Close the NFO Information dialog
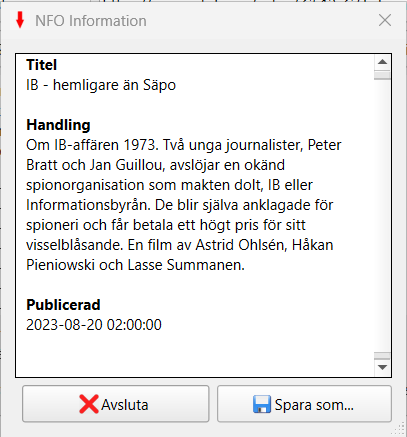The width and height of the screenshot is (407, 437). coord(385,20)
